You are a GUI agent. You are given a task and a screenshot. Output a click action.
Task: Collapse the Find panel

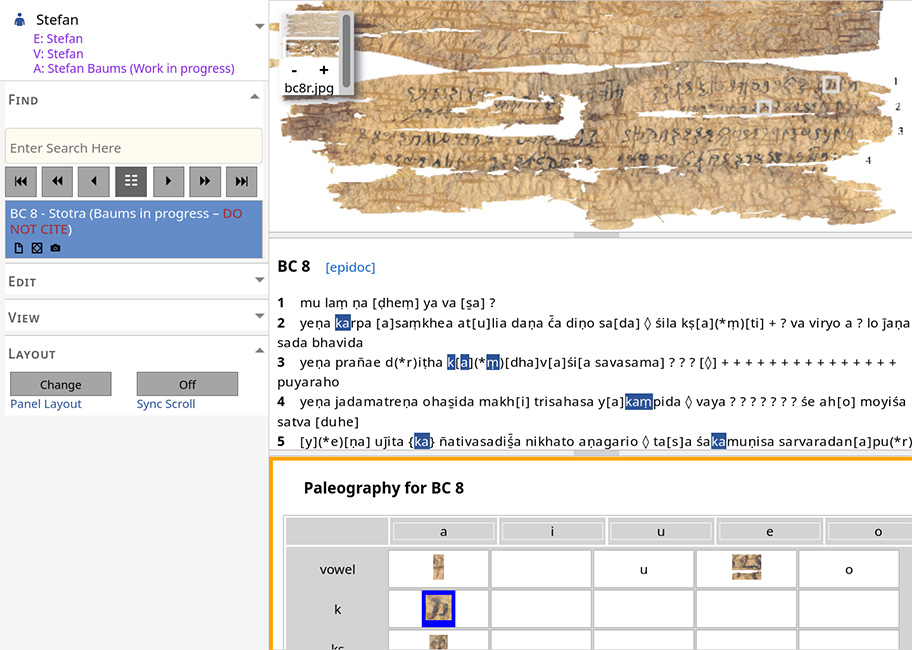coord(254,98)
